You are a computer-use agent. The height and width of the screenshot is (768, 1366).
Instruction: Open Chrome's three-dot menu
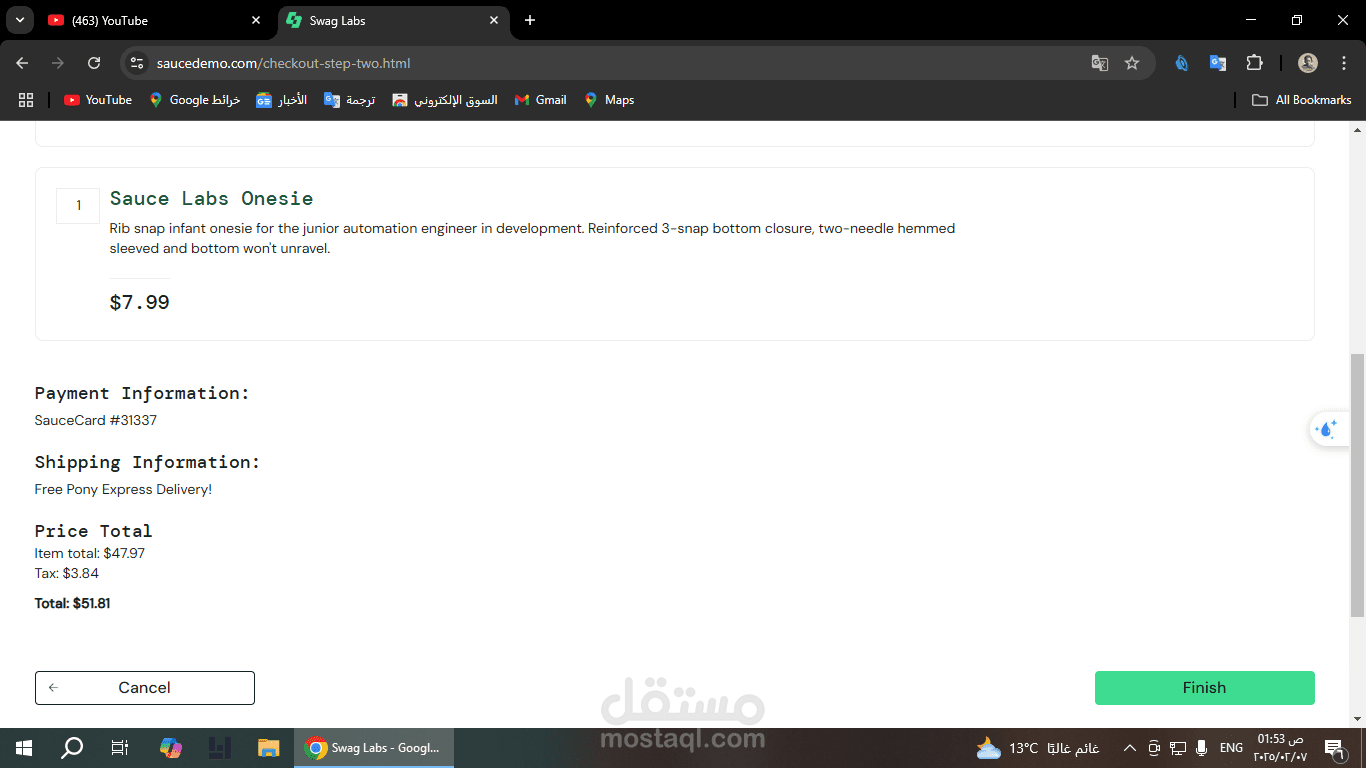tap(1344, 63)
